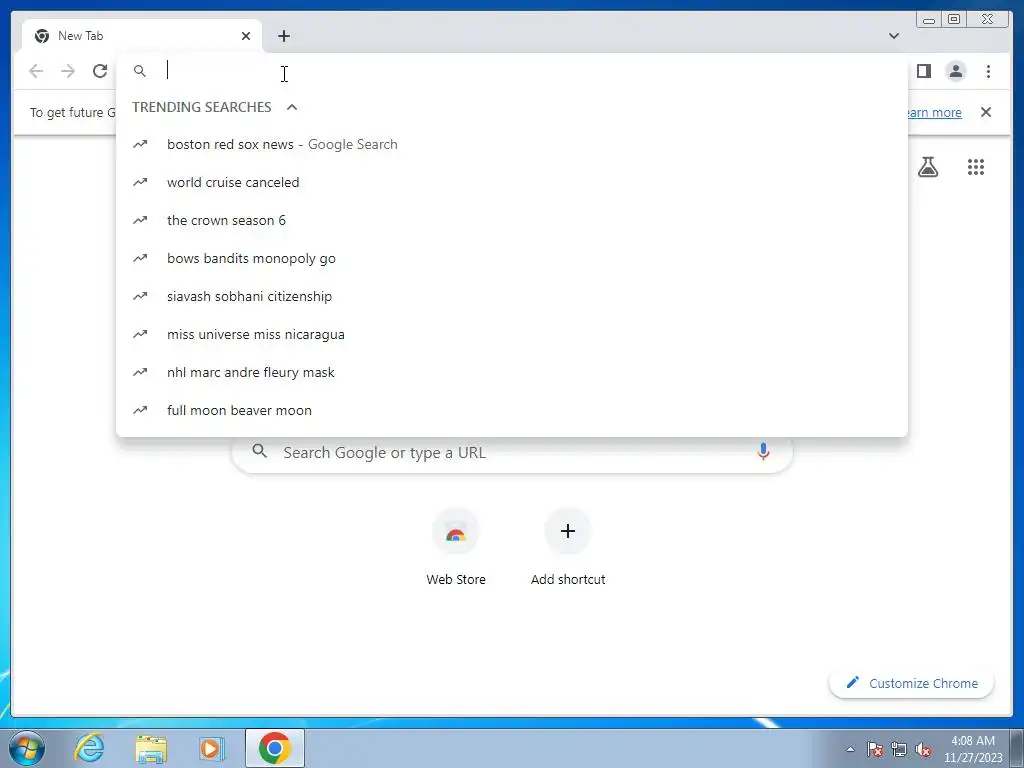The image size is (1024, 768).
Task: Pick suggestion bows bandits monopoly go
Action: coord(511,258)
